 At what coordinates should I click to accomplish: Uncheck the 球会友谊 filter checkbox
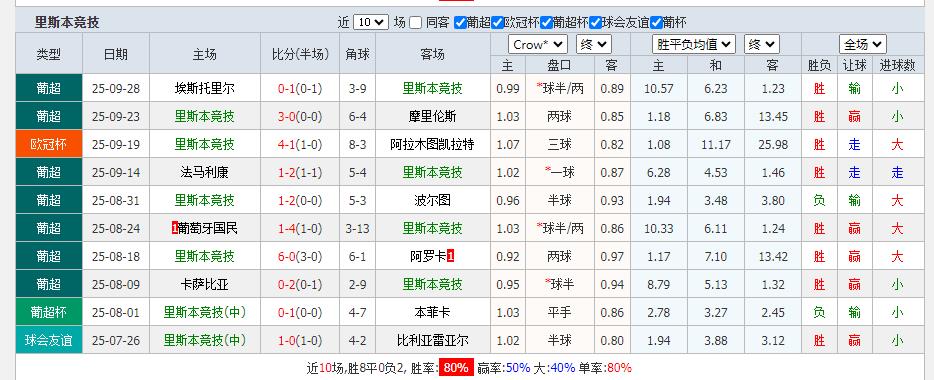click(x=595, y=23)
